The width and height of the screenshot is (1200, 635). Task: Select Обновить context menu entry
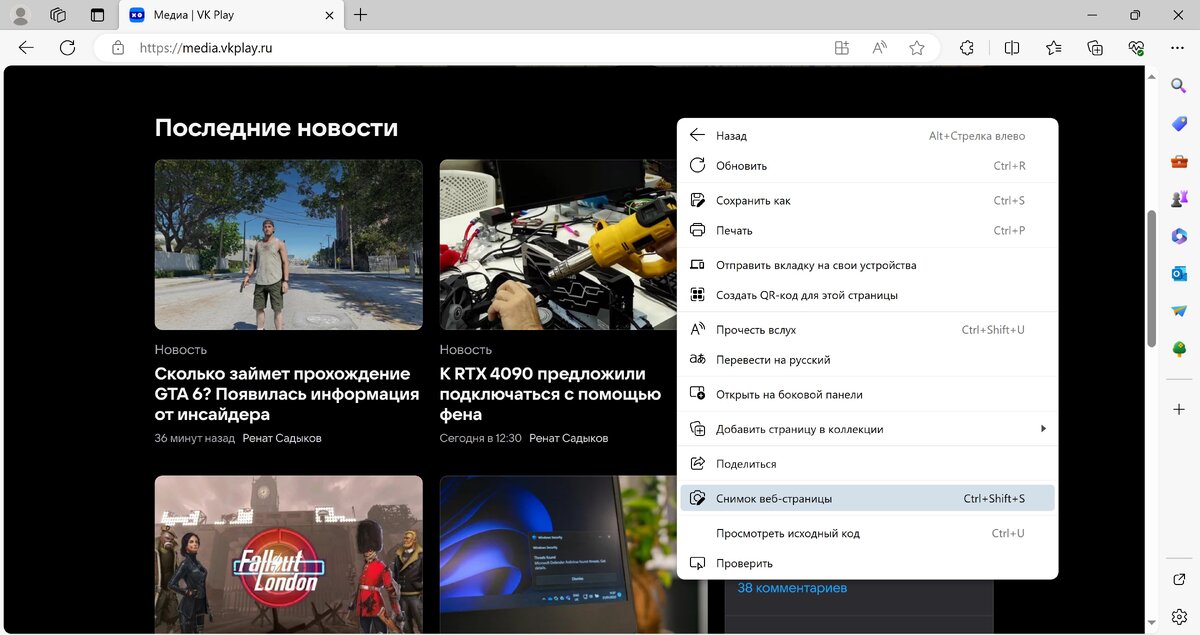tap(867, 166)
